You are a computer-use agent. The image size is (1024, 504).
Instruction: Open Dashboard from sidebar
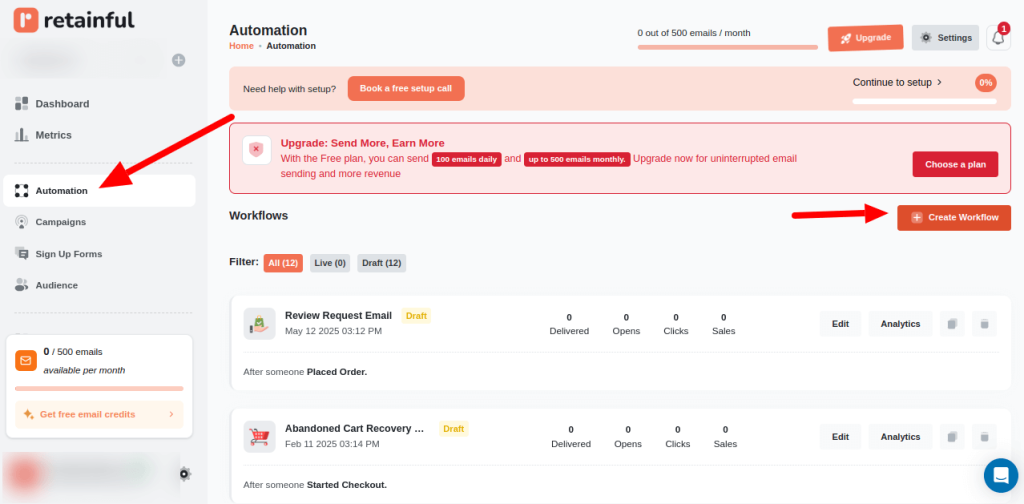62,104
